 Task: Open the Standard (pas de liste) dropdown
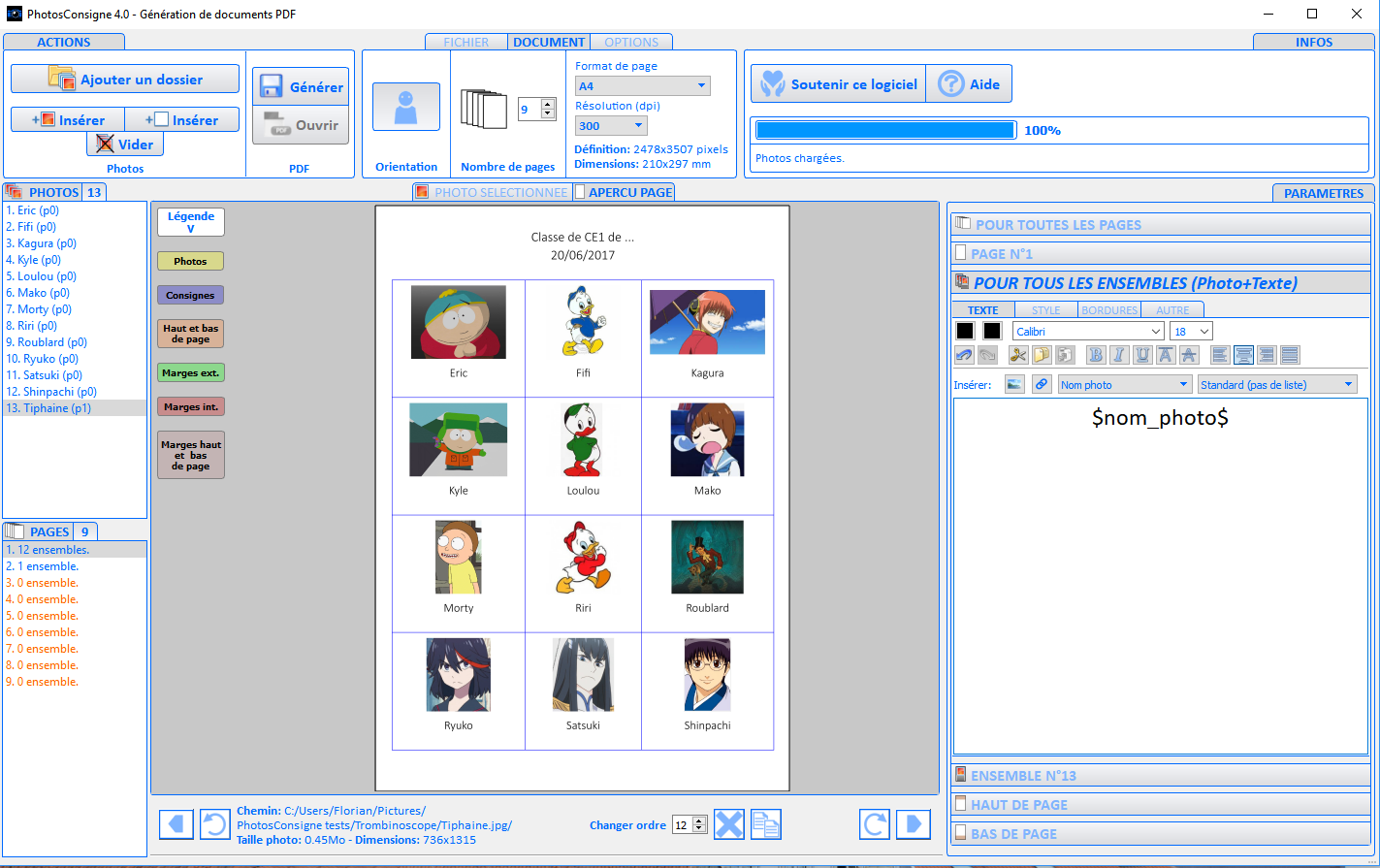[x=1277, y=384]
